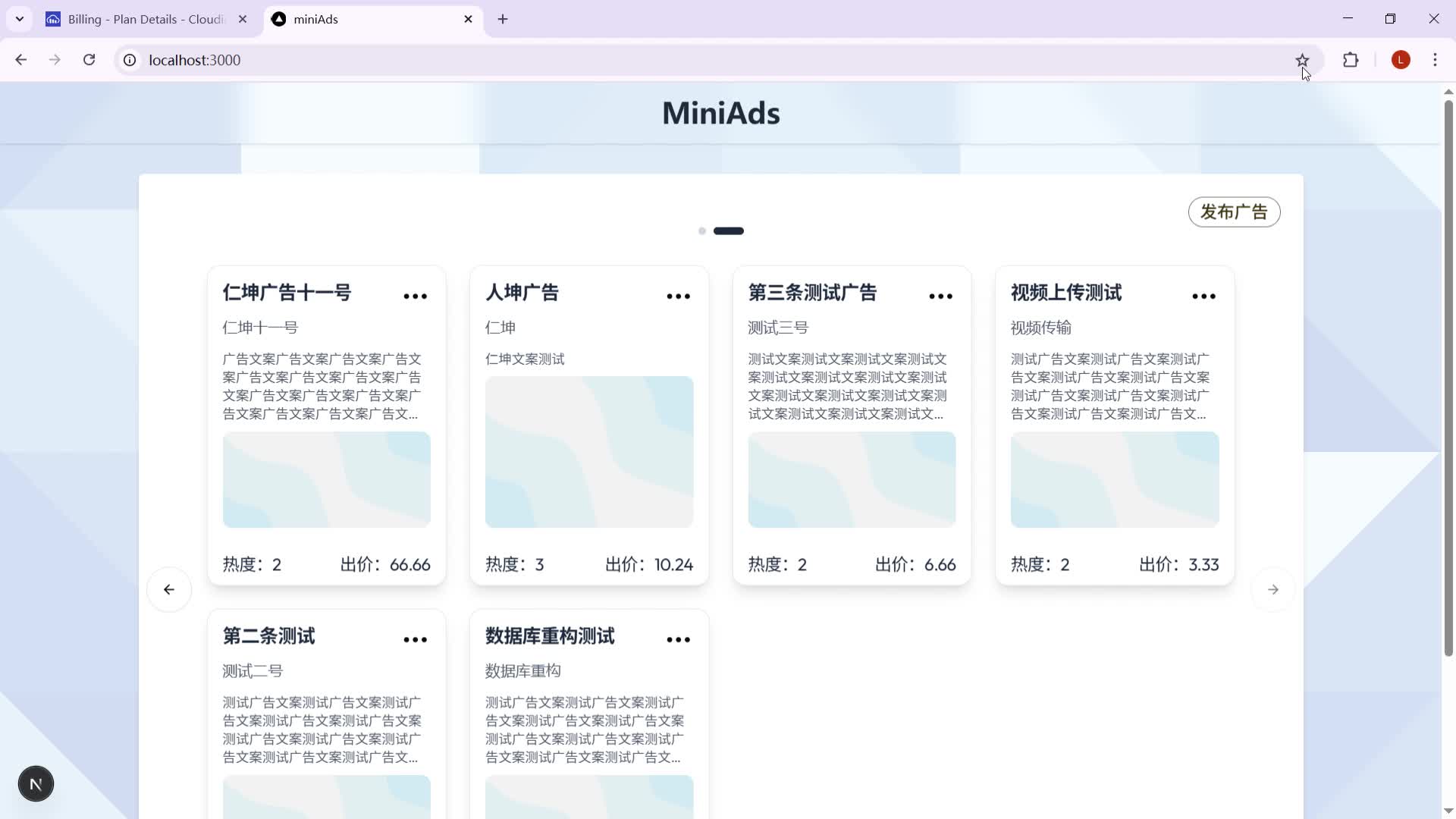Click the 出价：10.24 bid value

pyautogui.click(x=649, y=565)
